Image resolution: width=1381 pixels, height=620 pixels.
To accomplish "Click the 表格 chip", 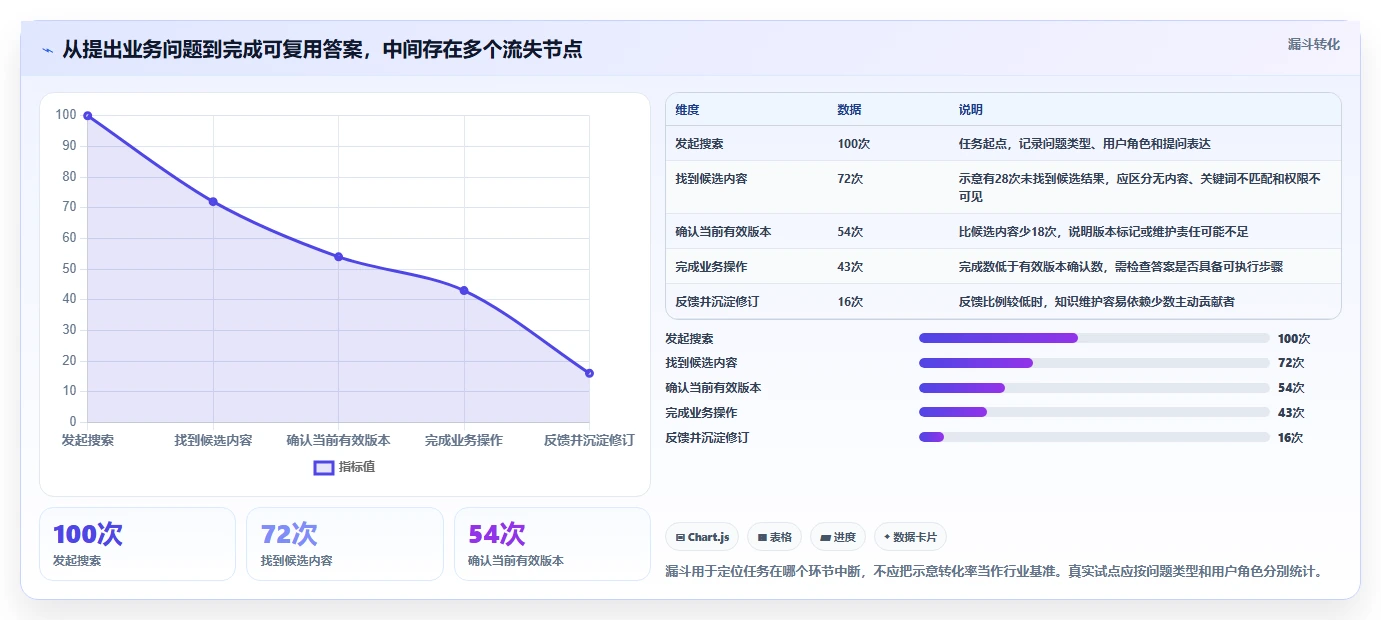I will tap(774, 537).
